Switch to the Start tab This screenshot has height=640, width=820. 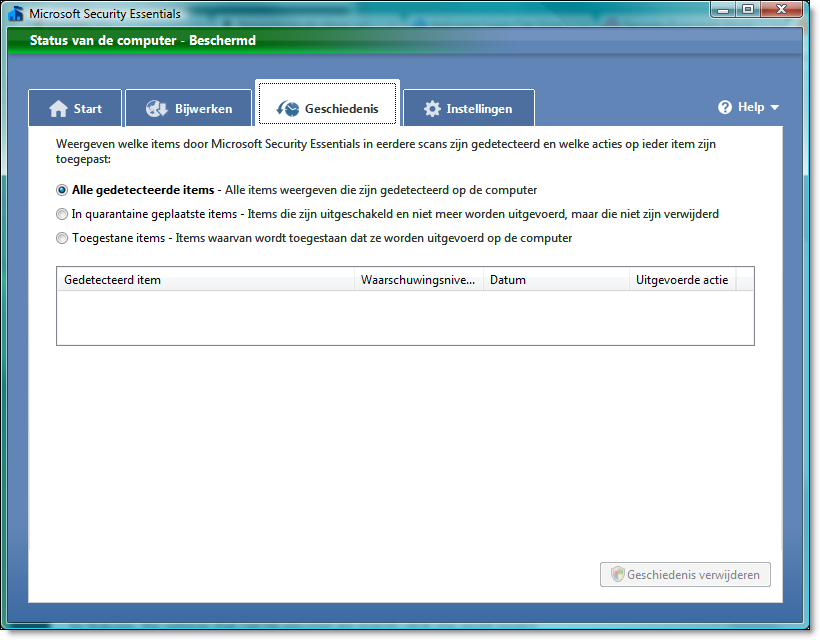click(x=75, y=108)
